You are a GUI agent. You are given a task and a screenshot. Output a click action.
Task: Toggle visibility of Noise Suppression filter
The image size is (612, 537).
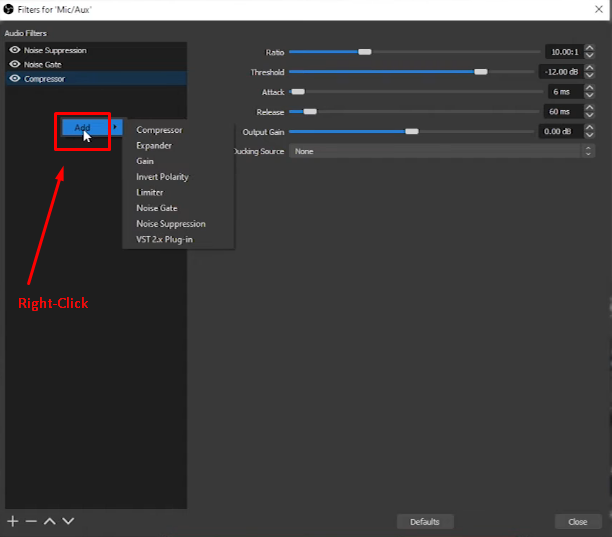(x=14, y=50)
